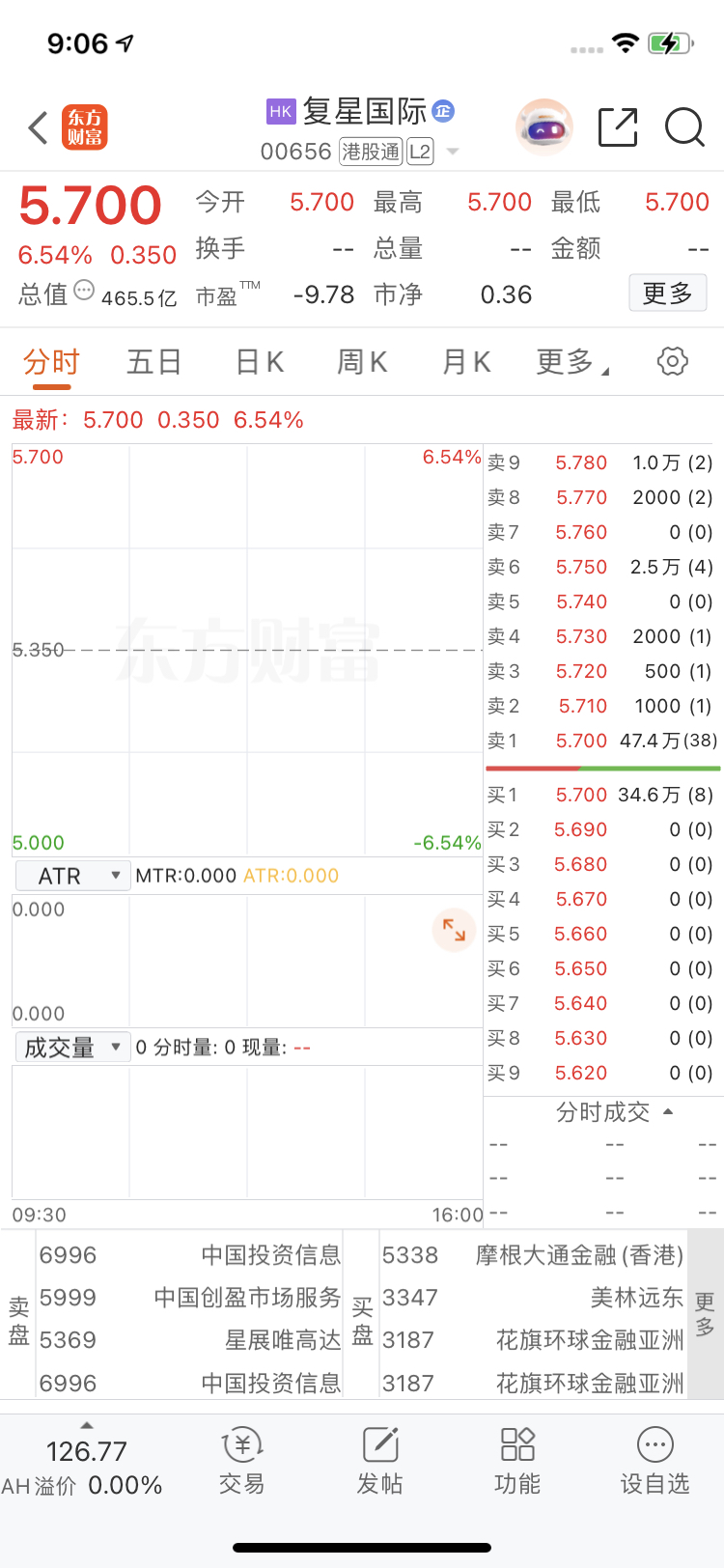Open the robot assistant avatar
724x1568 pixels.
click(544, 126)
